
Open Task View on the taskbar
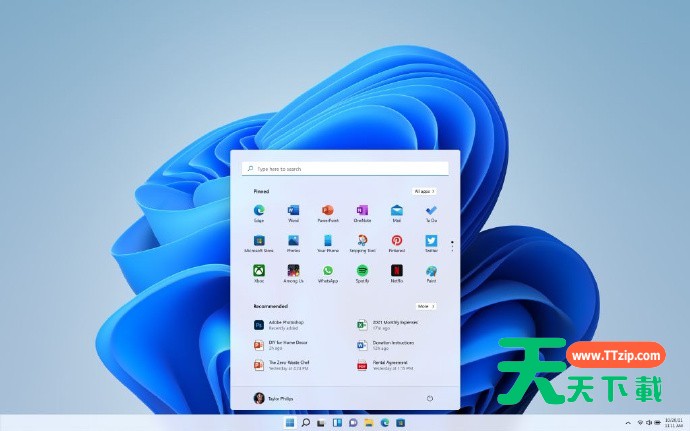[321, 423]
